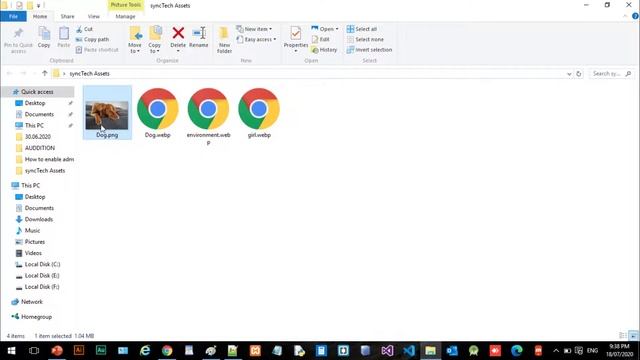Open the Open dropdown in ribbon
Image resolution: width=640 pixels, height=360 pixels.
pyautogui.click(x=325, y=29)
